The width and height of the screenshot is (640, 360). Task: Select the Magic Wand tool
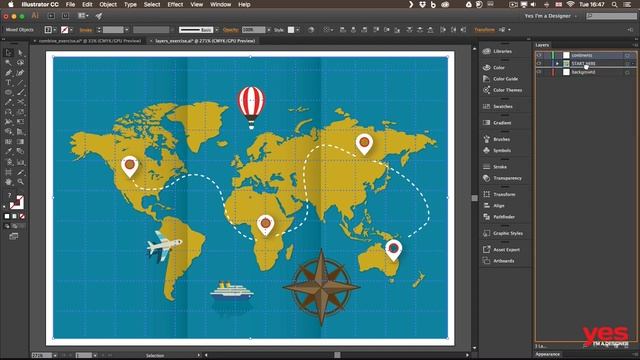(x=8, y=62)
